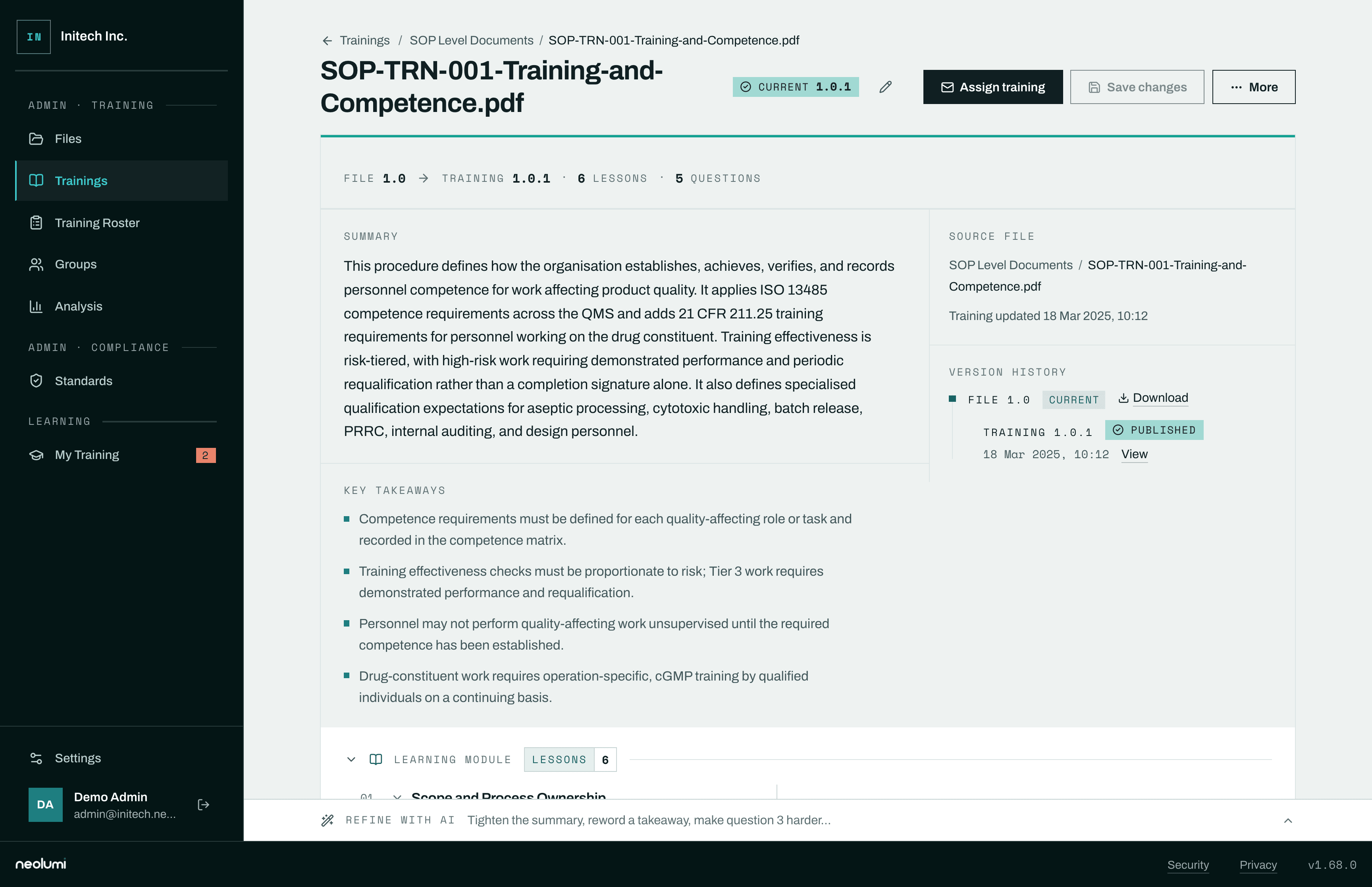Click the Initech Inc. IN logo
The height and width of the screenshot is (887, 1372).
(x=34, y=37)
